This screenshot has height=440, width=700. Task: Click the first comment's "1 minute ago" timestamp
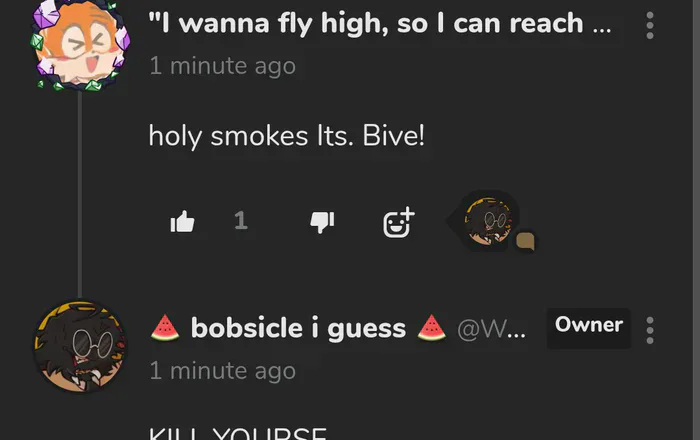(222, 66)
